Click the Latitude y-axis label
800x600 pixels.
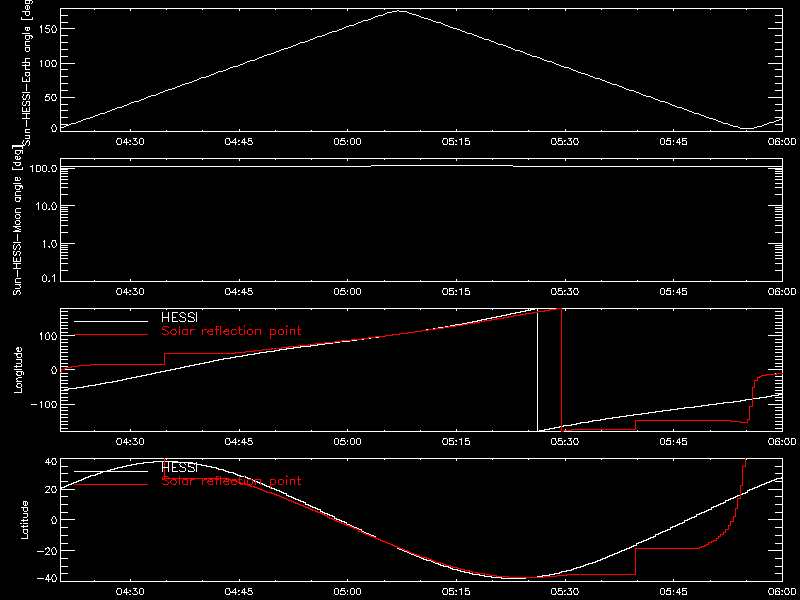pyautogui.click(x=24, y=519)
